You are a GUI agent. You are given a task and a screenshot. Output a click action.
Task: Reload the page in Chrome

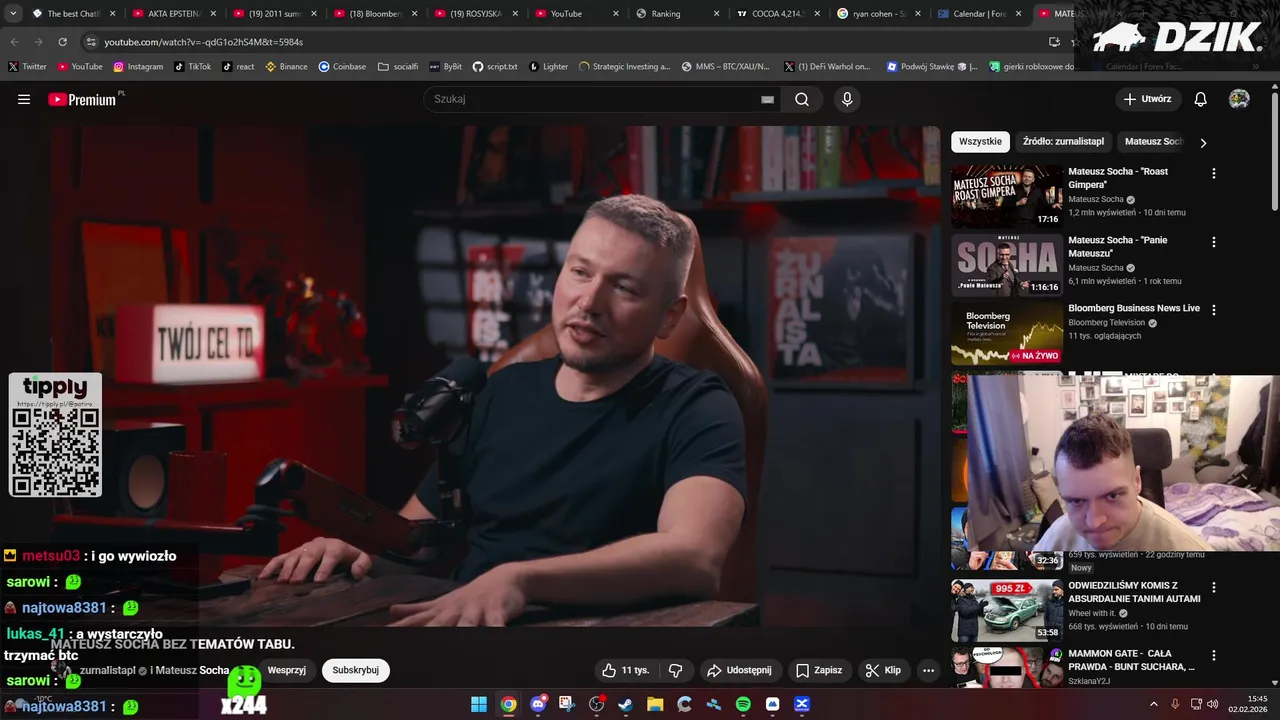coord(62,42)
